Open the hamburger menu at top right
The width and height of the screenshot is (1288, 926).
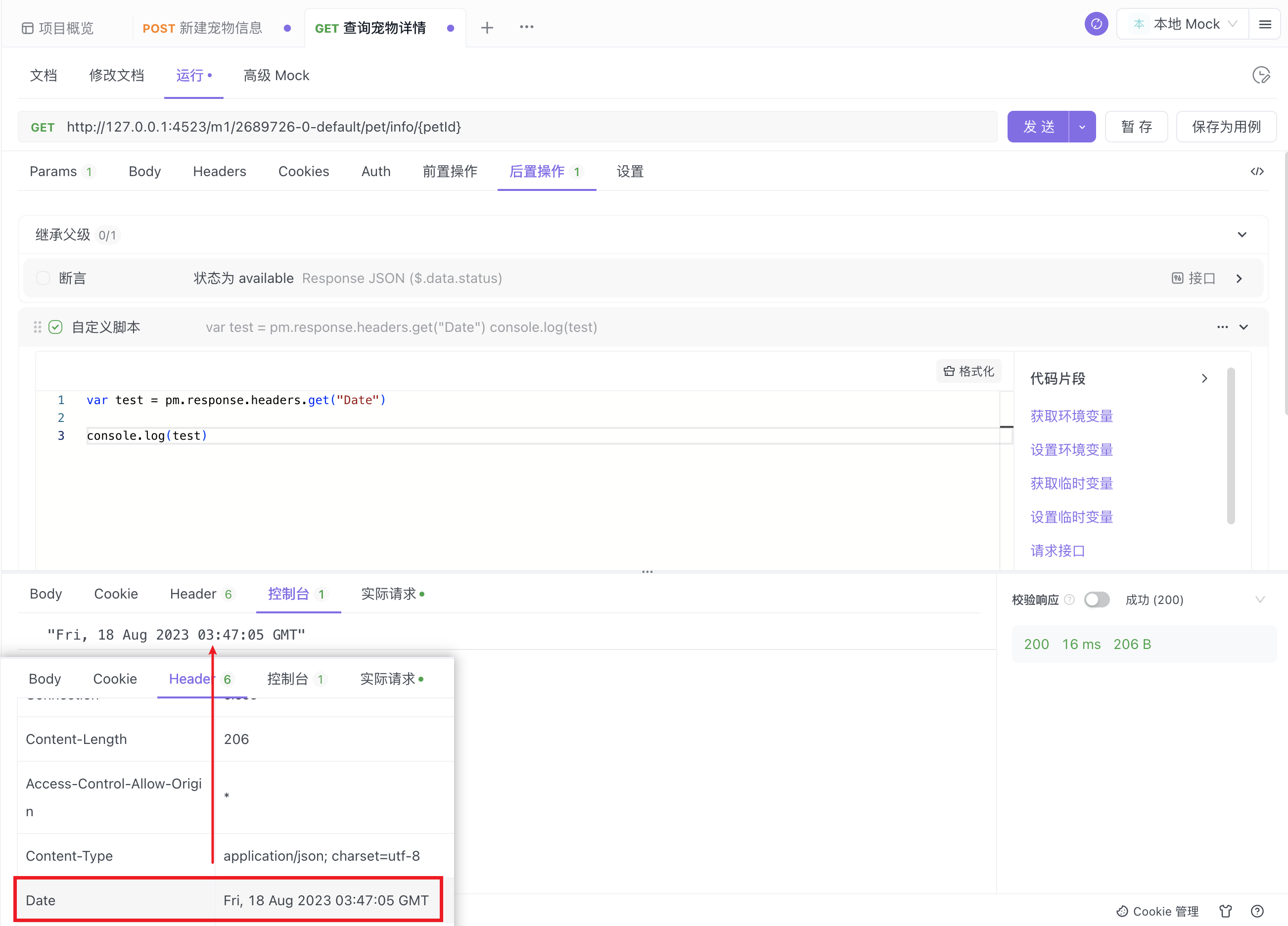point(1265,24)
